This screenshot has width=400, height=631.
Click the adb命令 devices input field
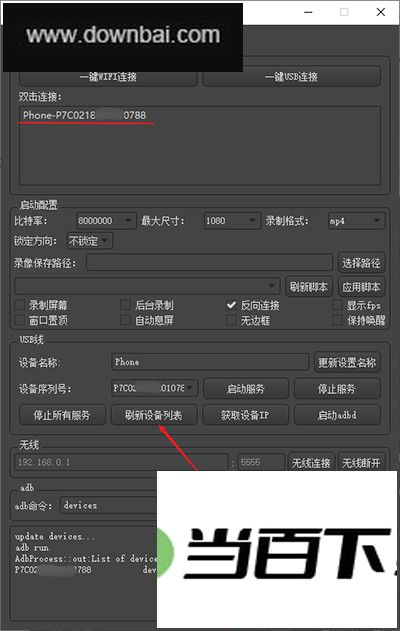pos(109,505)
